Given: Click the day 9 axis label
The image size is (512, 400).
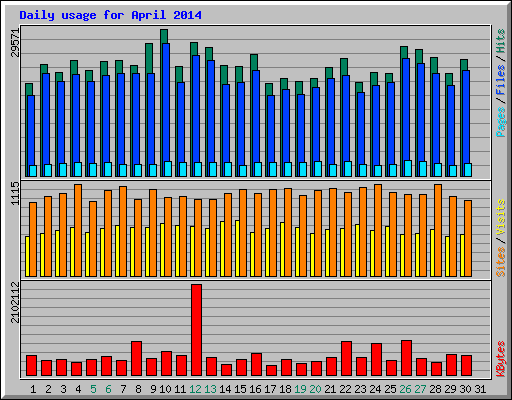Looking at the screenshot, I should (x=153, y=389).
